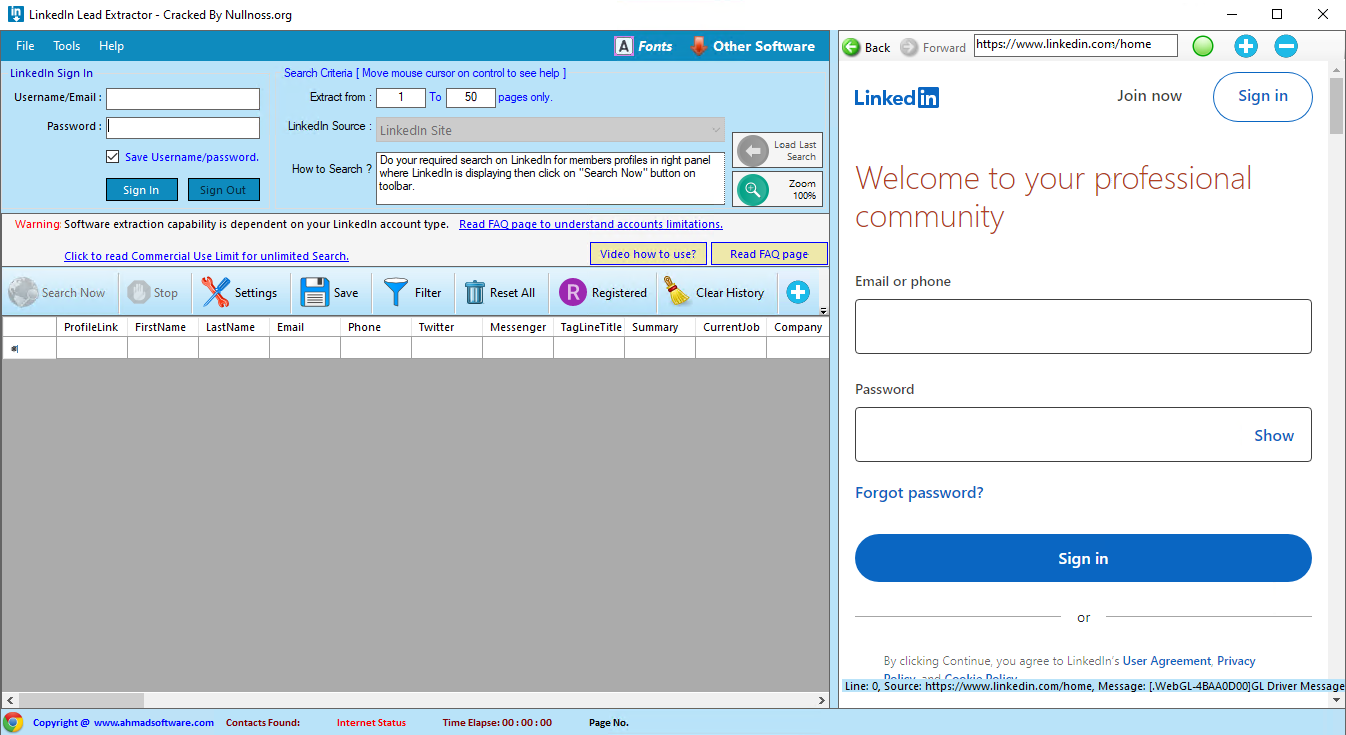
Task: Click Show password toggle
Action: pos(1274,435)
